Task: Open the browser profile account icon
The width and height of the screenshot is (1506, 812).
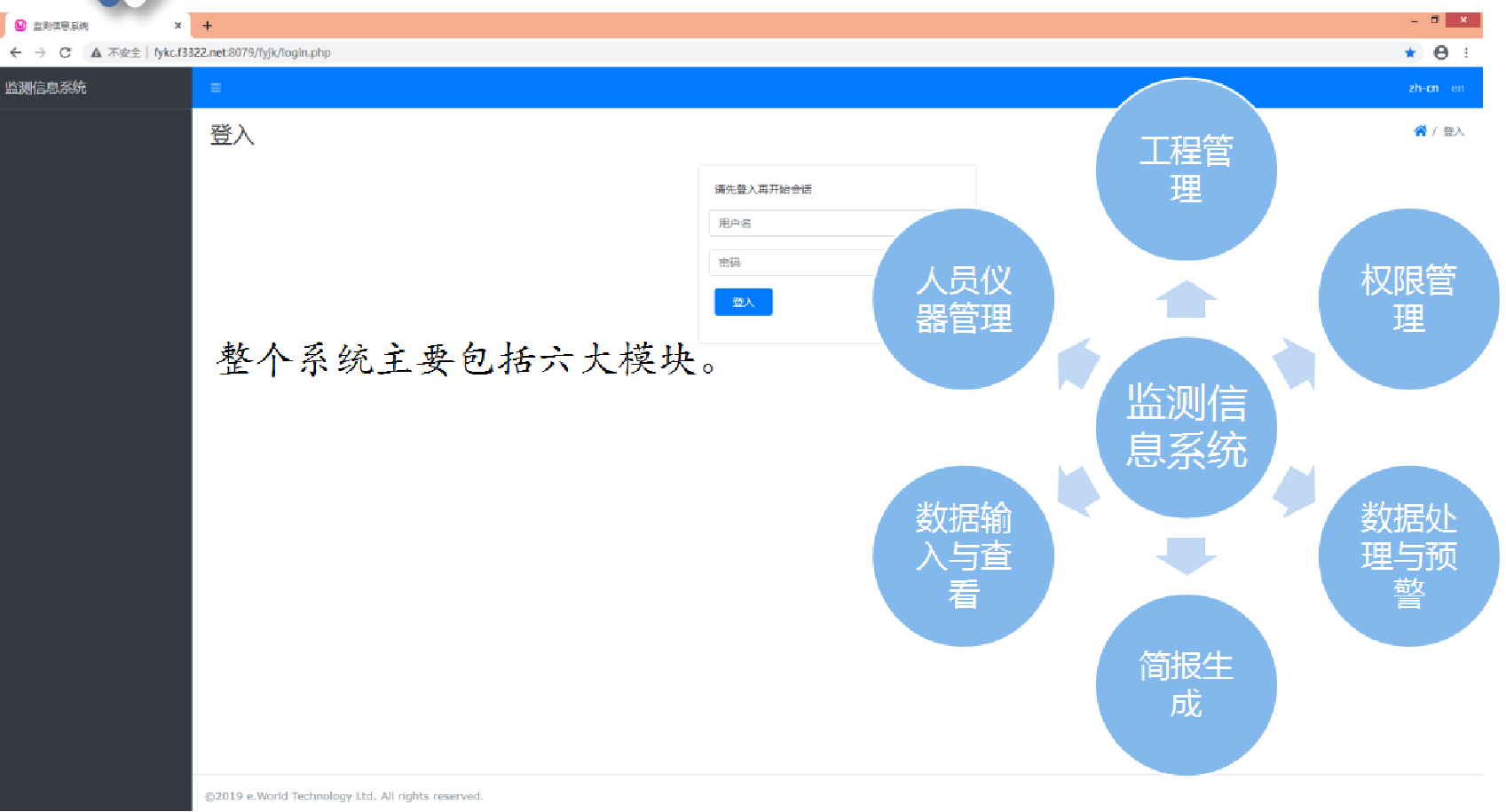Action: click(x=1441, y=52)
